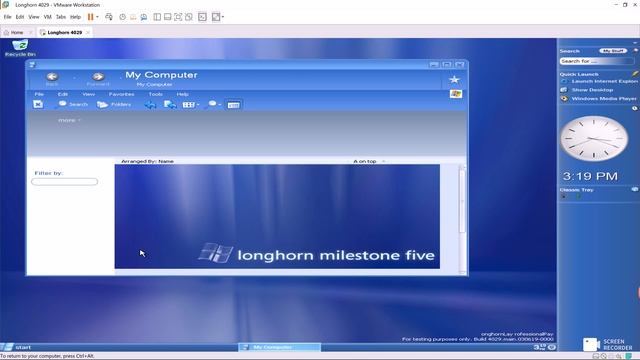
Task: Close the Longhorn 4029 tab
Action: click(88, 32)
